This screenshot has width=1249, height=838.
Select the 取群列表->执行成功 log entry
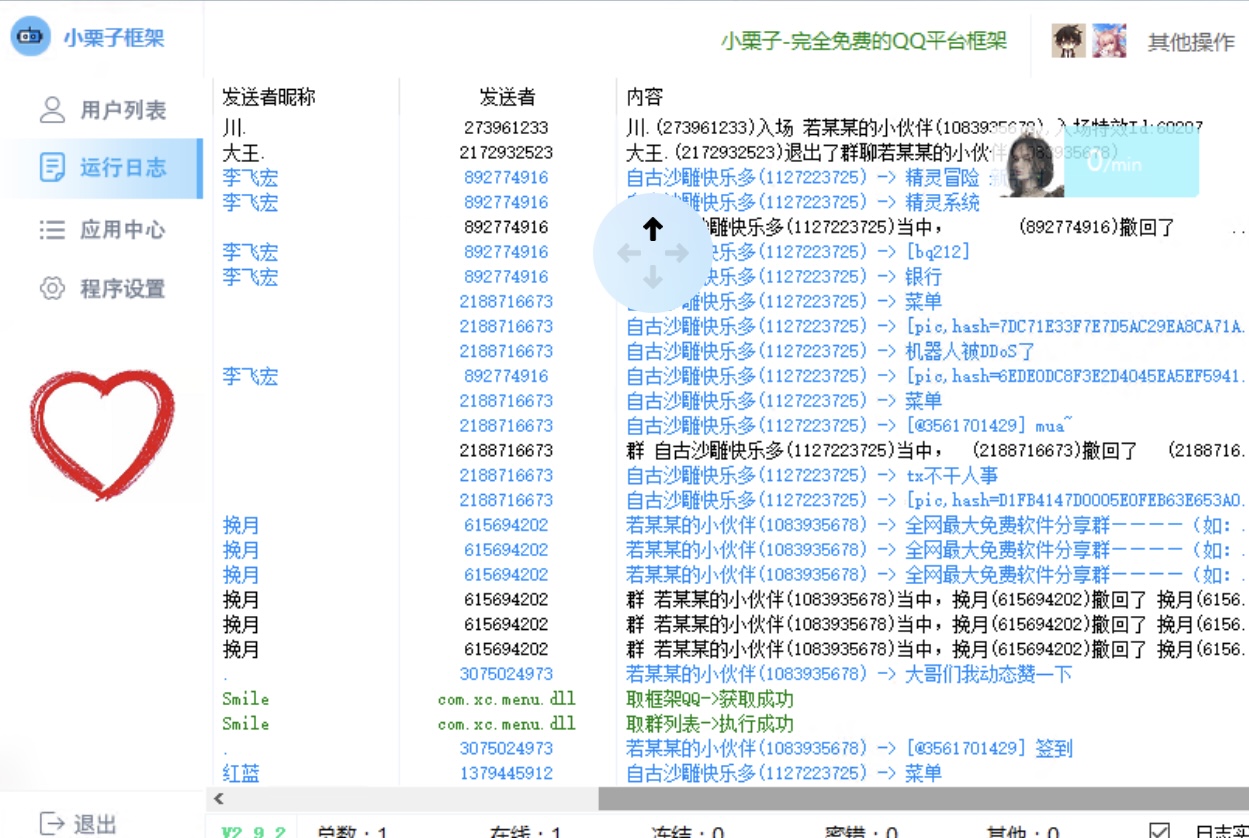tap(709, 723)
